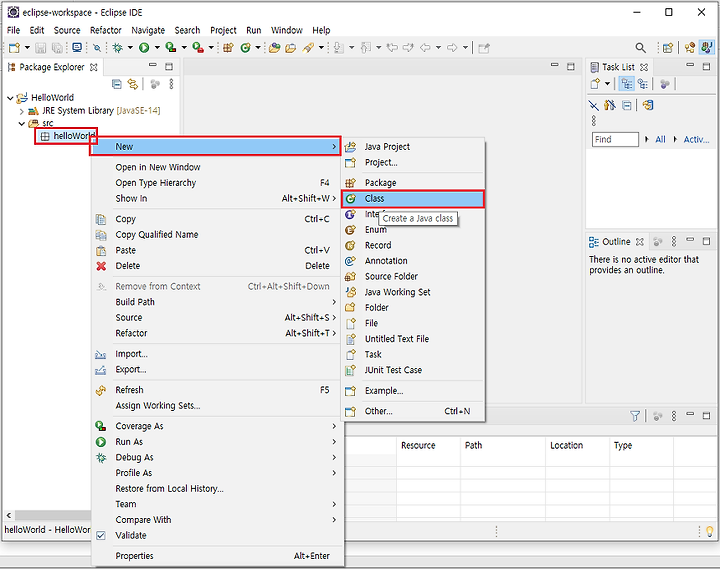Screen dimensions: 720x569
Task: Choose Refresh in the context menu
Action: [x=218, y=390]
